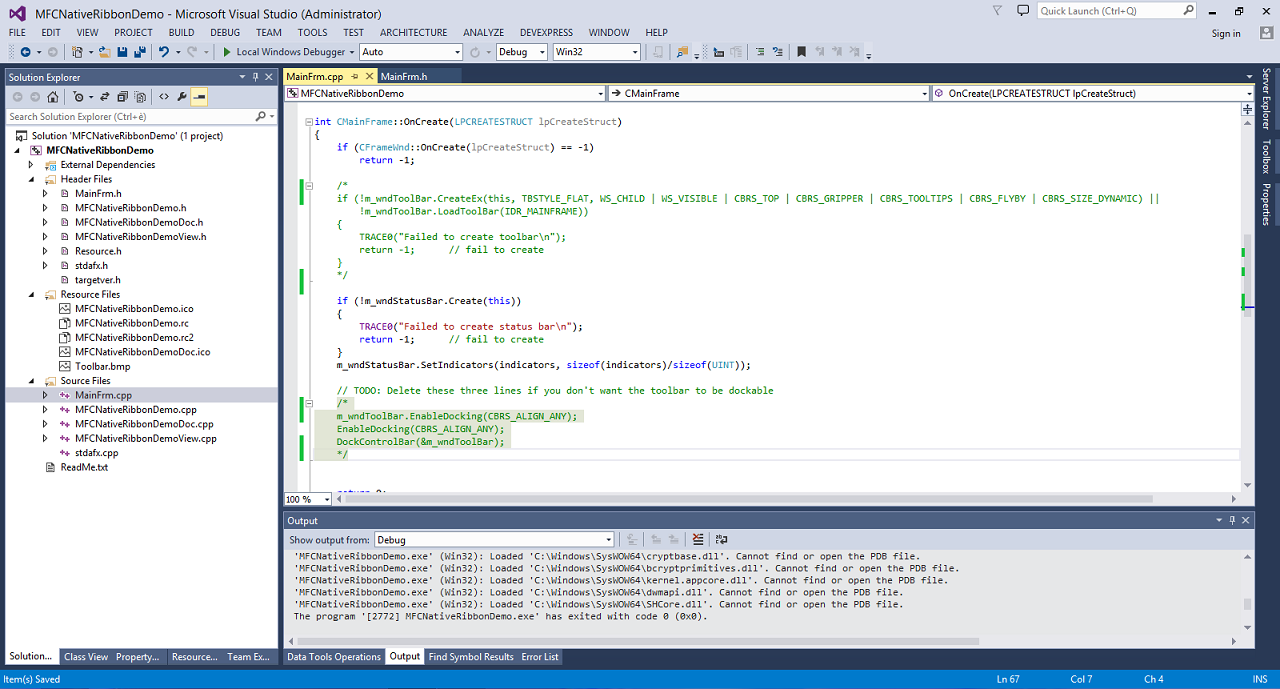
Task: Open Properties via the wrench icon
Action: click(182, 97)
